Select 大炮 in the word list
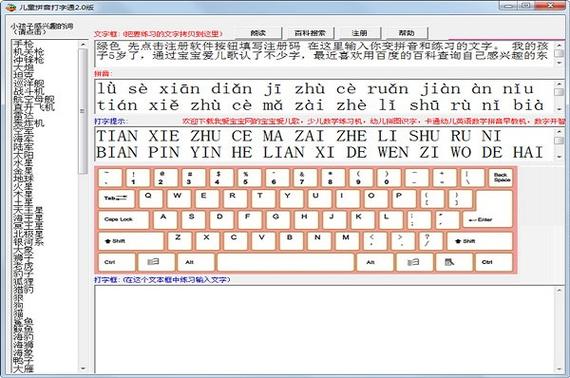Screen dimensions: 570x378 coord(23,68)
